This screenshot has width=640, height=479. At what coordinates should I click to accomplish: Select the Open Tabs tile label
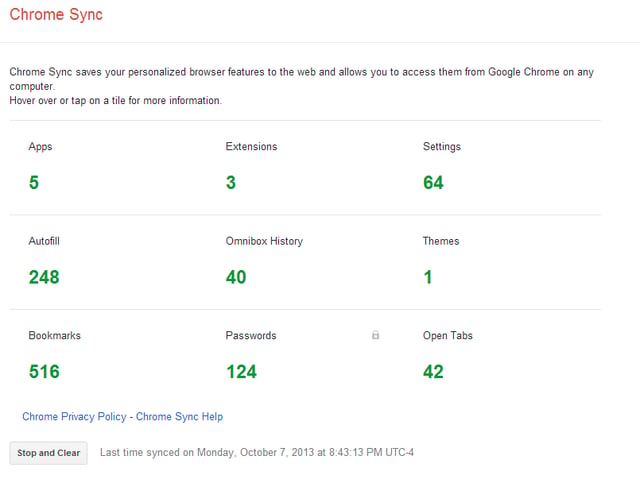(448, 336)
